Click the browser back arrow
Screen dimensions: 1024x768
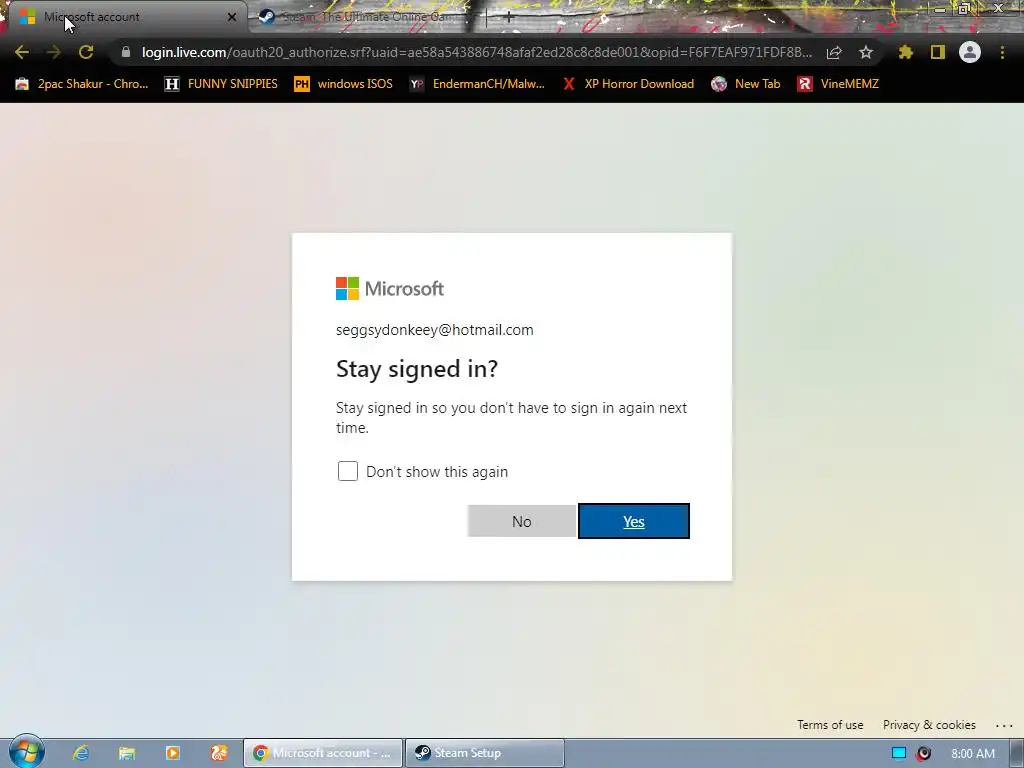point(22,52)
